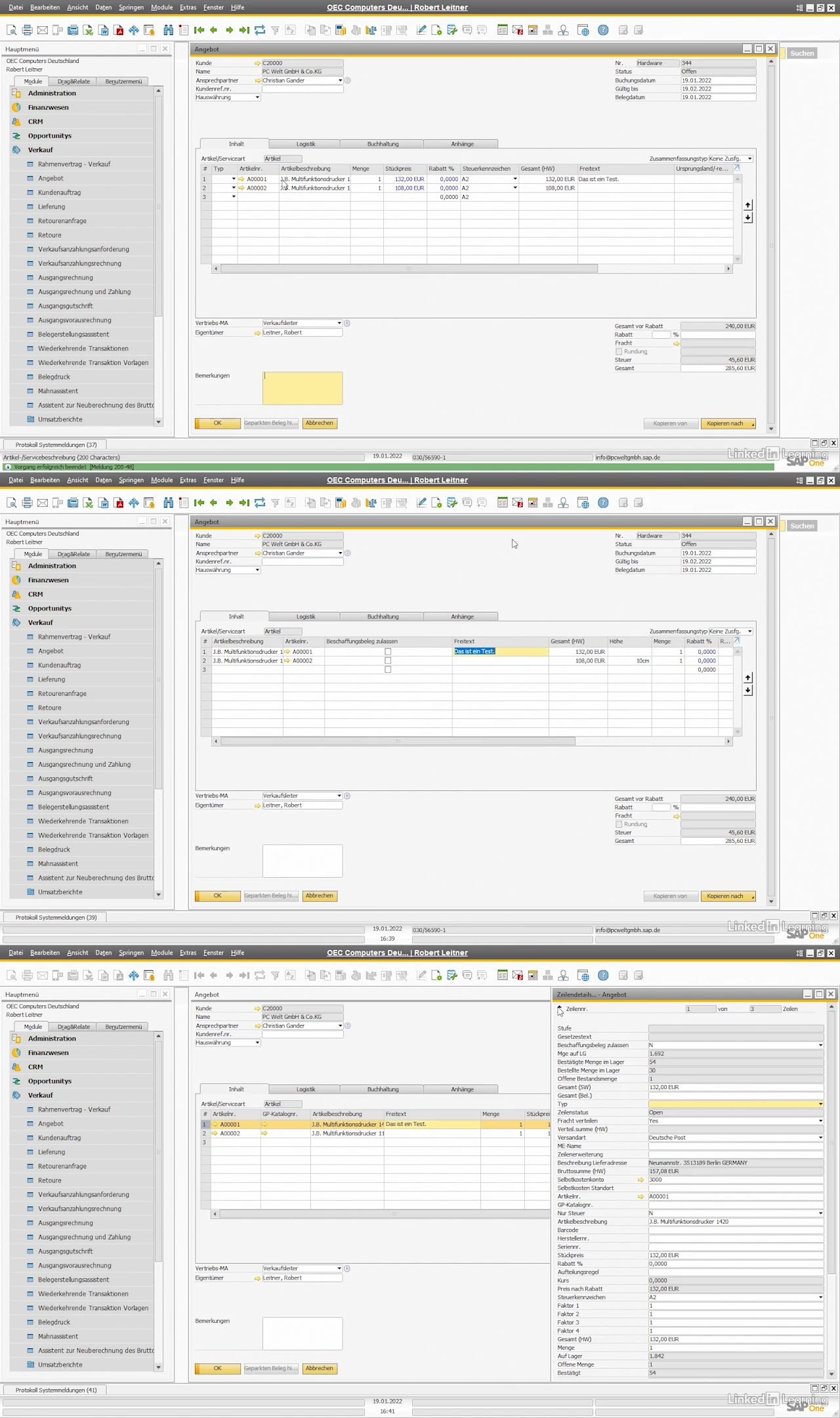Open Protokoll Systemmeldungen (39) tab
Viewport: 840px width, 1418px height.
pyautogui.click(x=56, y=917)
